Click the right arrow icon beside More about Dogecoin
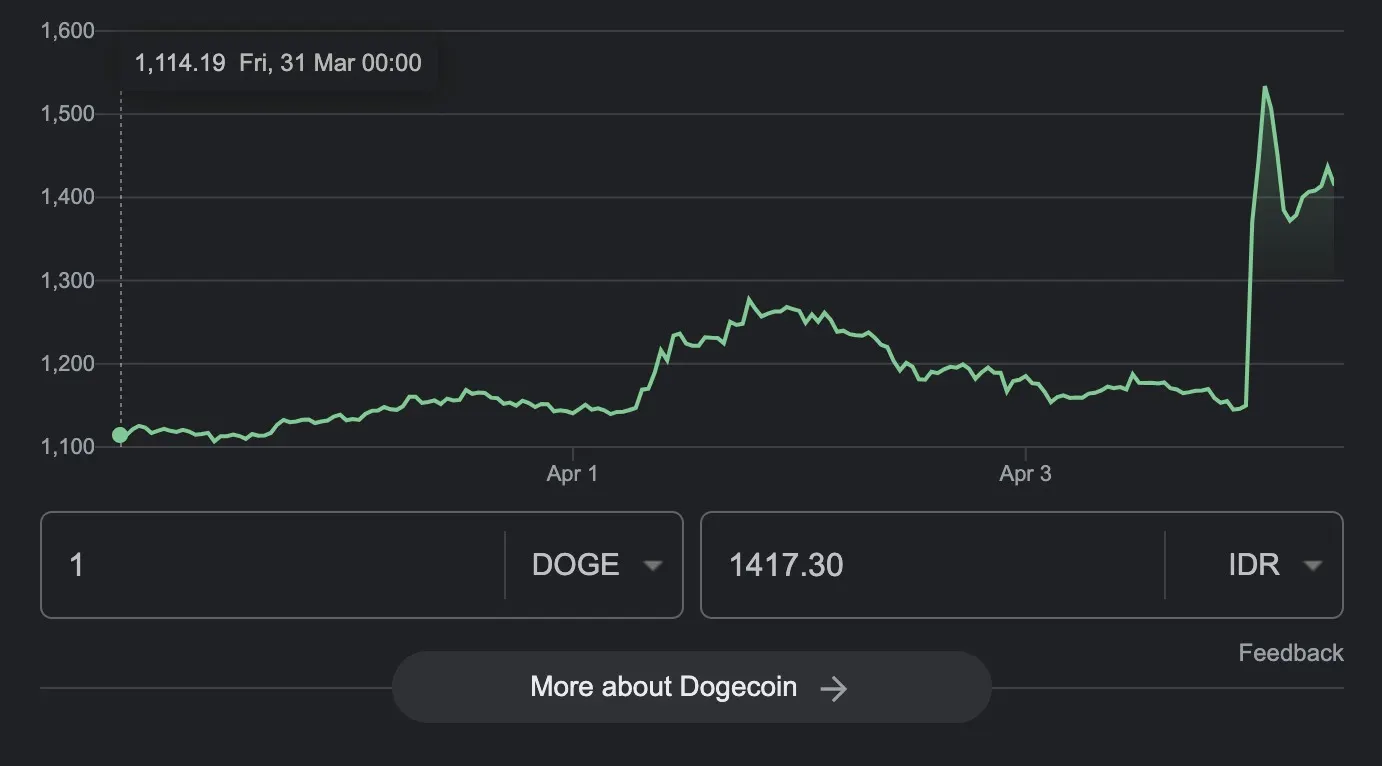The height and width of the screenshot is (766, 1382). click(833, 688)
